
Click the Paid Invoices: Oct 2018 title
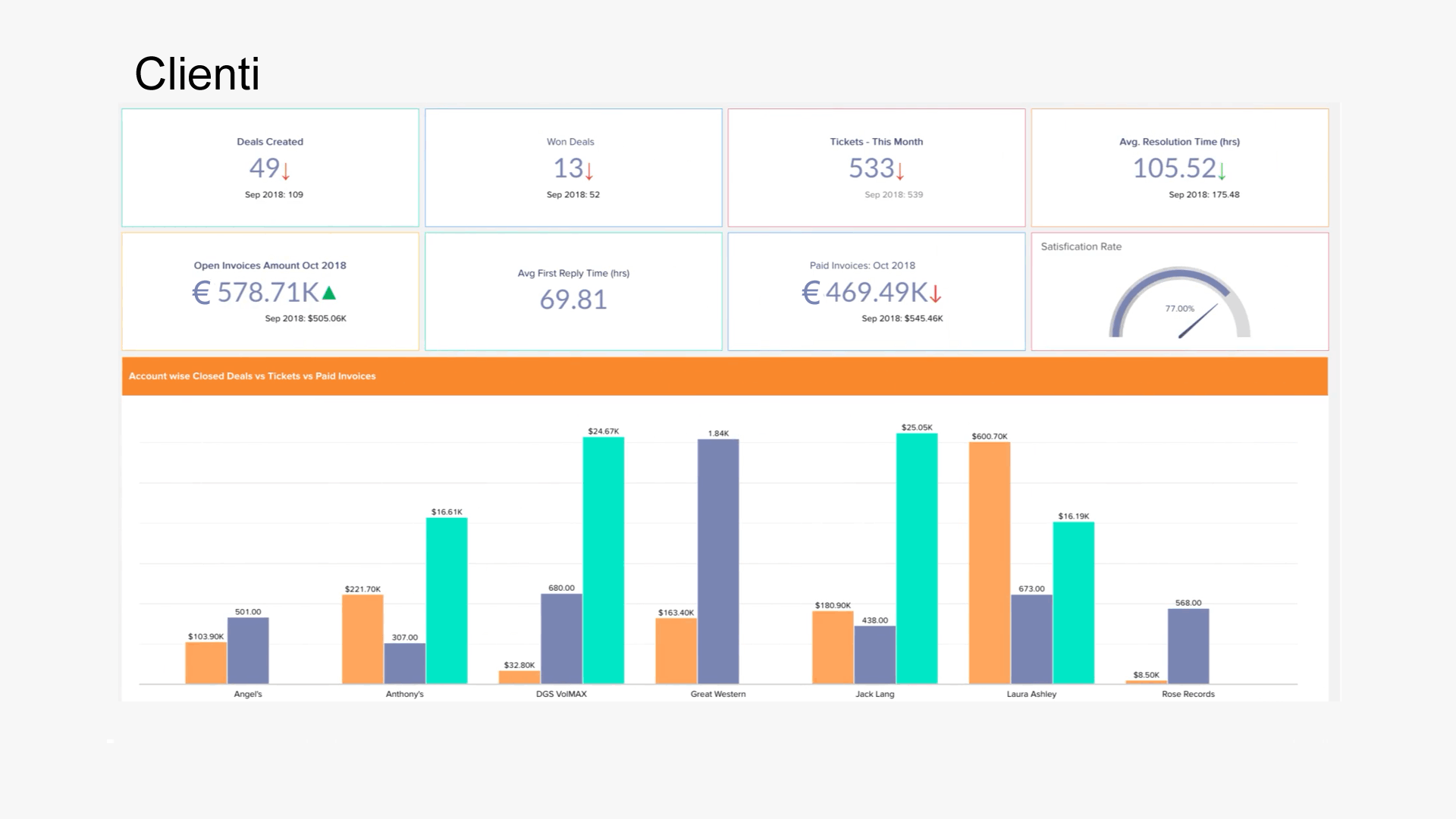(862, 265)
